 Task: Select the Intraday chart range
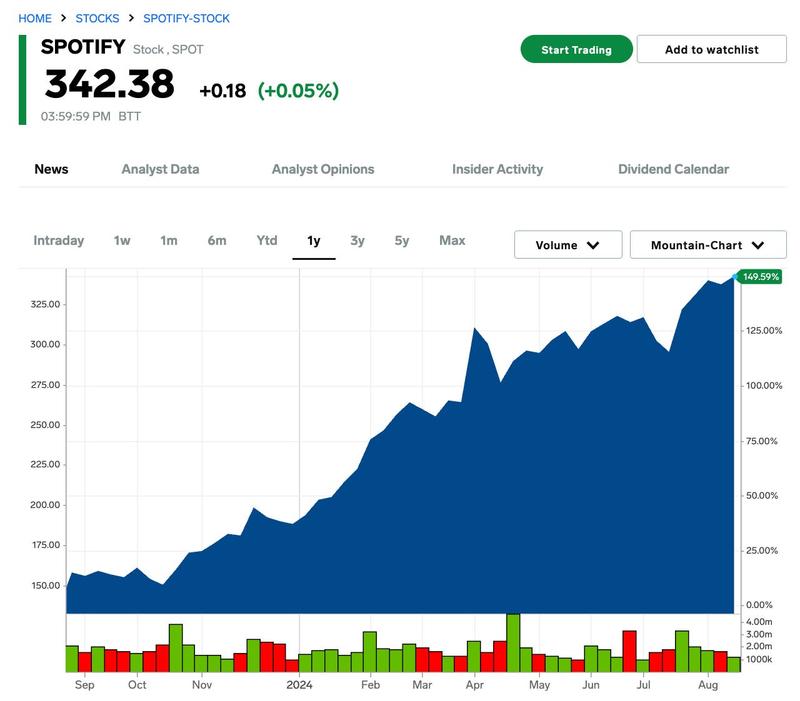(58, 240)
